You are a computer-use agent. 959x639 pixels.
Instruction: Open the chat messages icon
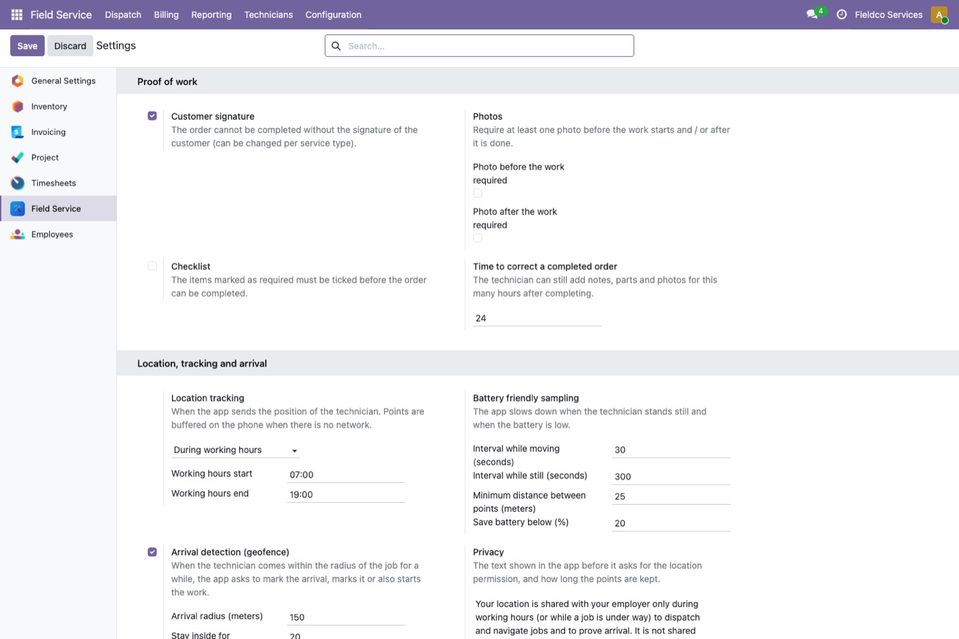tap(812, 14)
